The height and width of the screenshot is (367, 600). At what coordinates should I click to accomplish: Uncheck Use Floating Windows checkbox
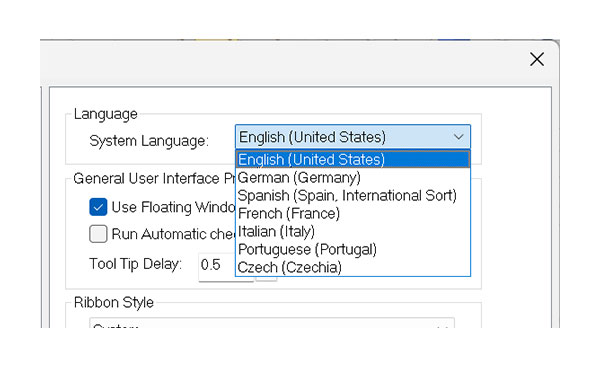tap(98, 207)
